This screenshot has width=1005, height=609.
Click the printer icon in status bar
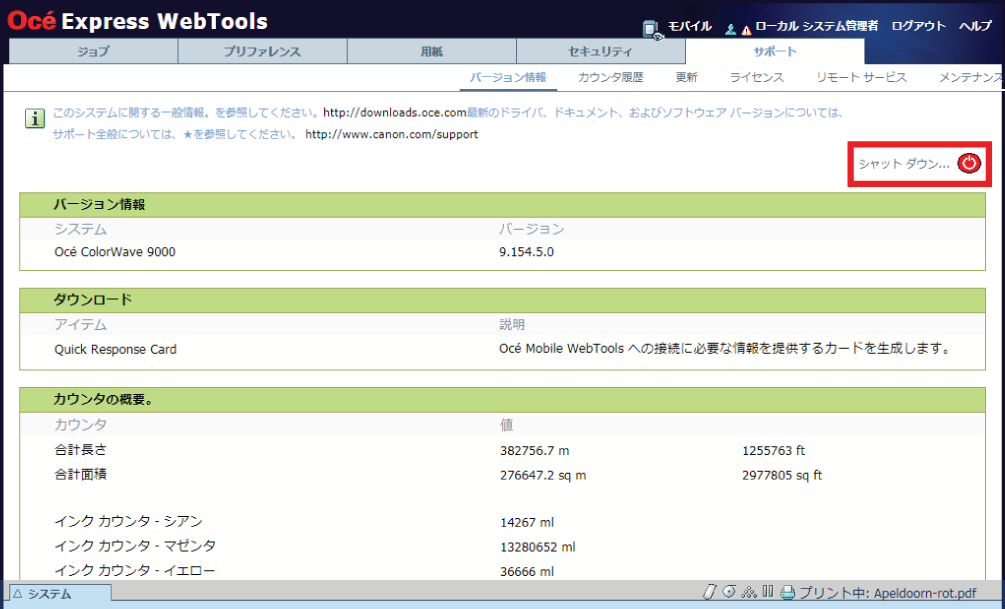click(788, 592)
